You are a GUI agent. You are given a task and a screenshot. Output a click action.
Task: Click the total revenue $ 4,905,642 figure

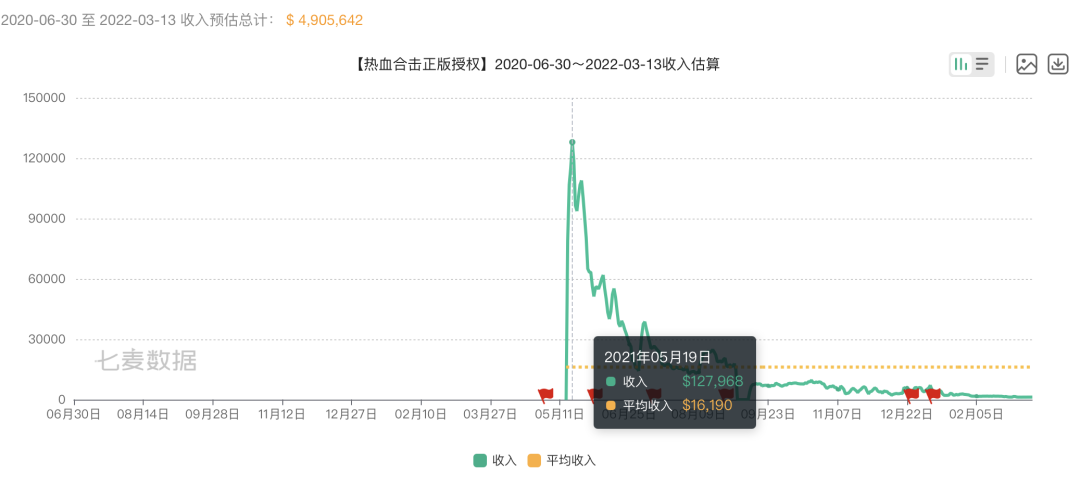pyautogui.click(x=324, y=20)
